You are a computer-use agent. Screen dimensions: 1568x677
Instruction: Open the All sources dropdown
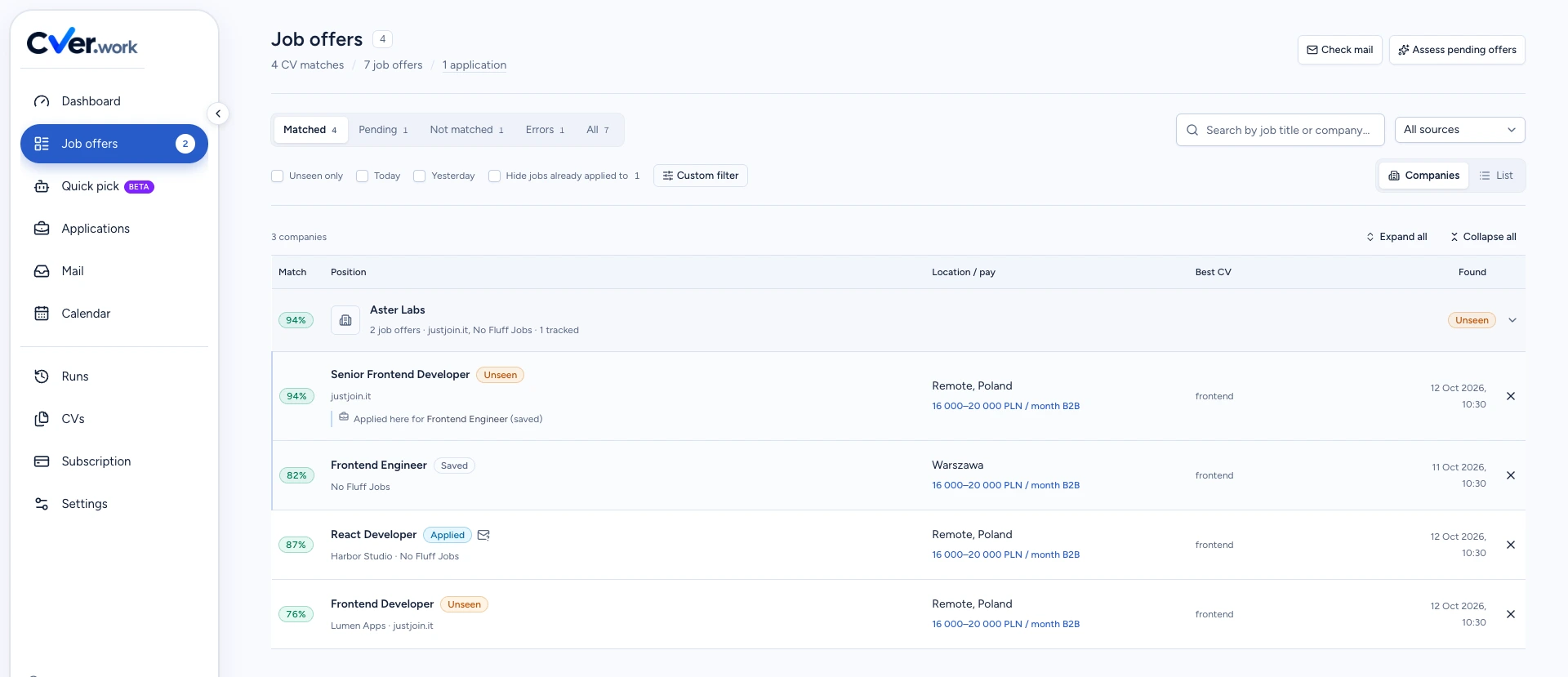pyautogui.click(x=1460, y=130)
